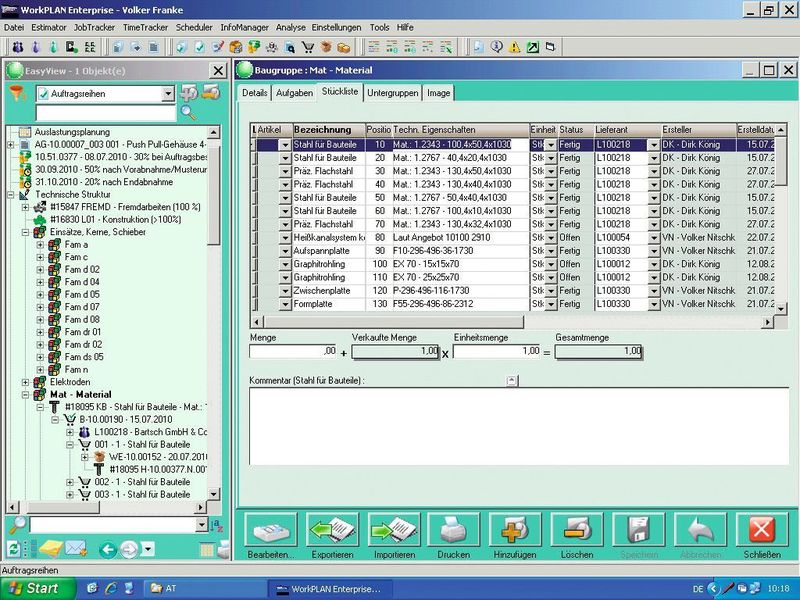Switch to the Untergruppen tab
Image resolution: width=800 pixels, height=600 pixels.
(x=392, y=93)
